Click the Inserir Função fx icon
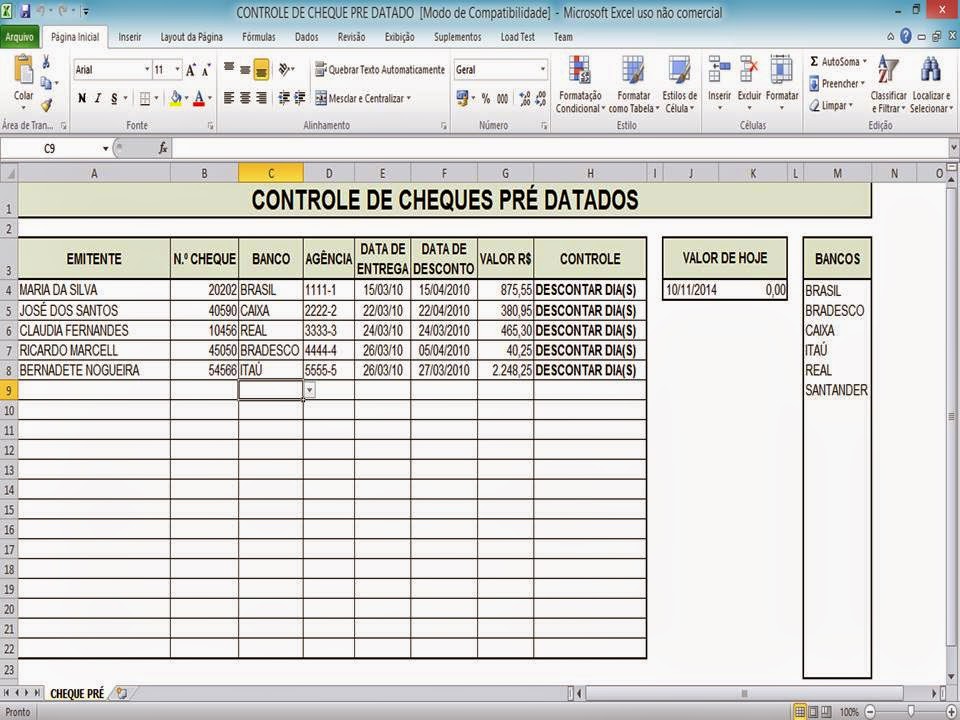Viewport: 960px width, 720px height. pos(163,147)
